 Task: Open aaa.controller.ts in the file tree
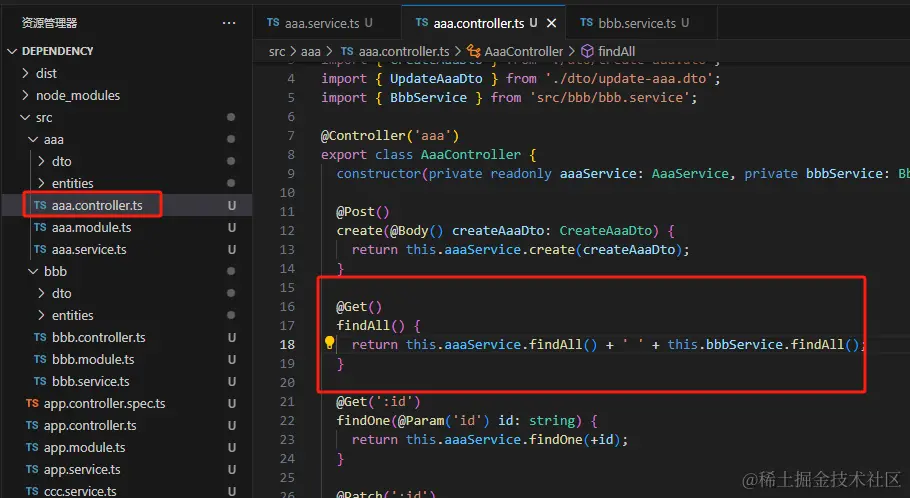tap(127, 205)
